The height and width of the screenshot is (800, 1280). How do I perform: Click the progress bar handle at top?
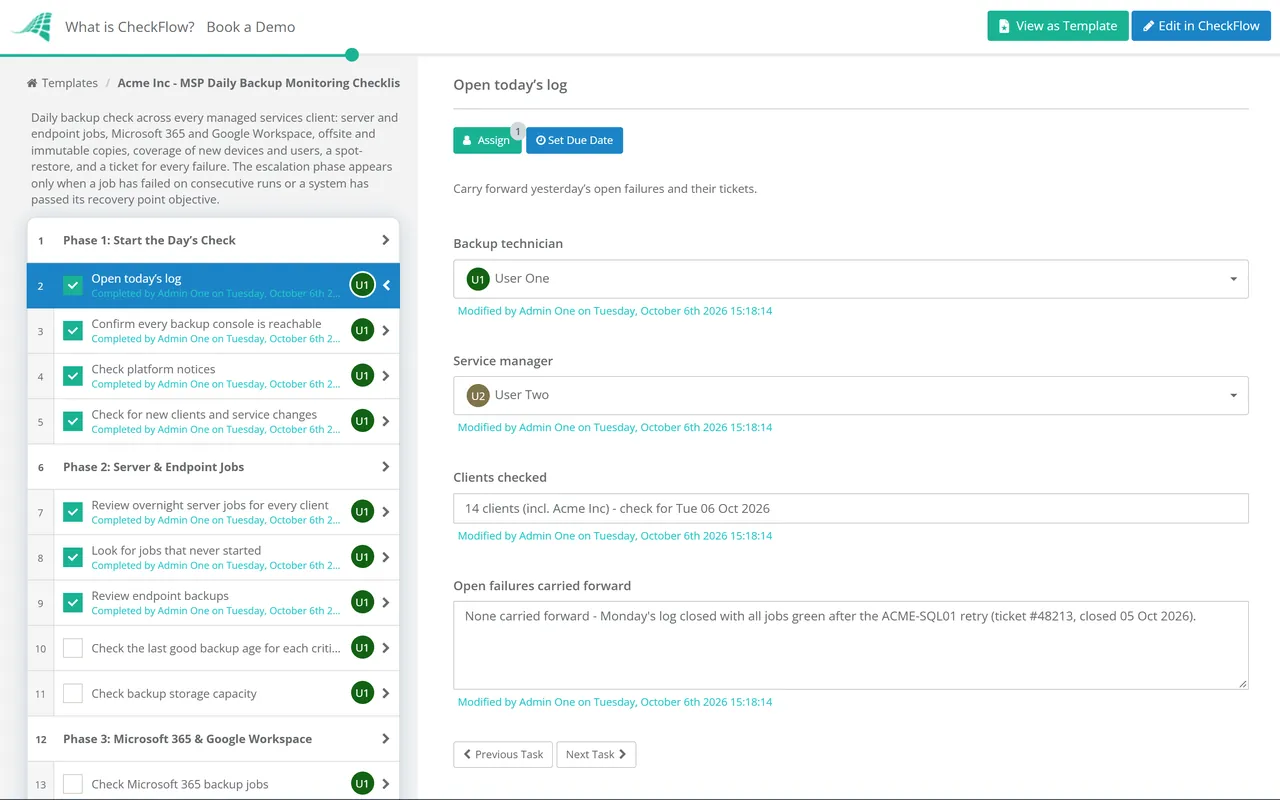point(351,55)
